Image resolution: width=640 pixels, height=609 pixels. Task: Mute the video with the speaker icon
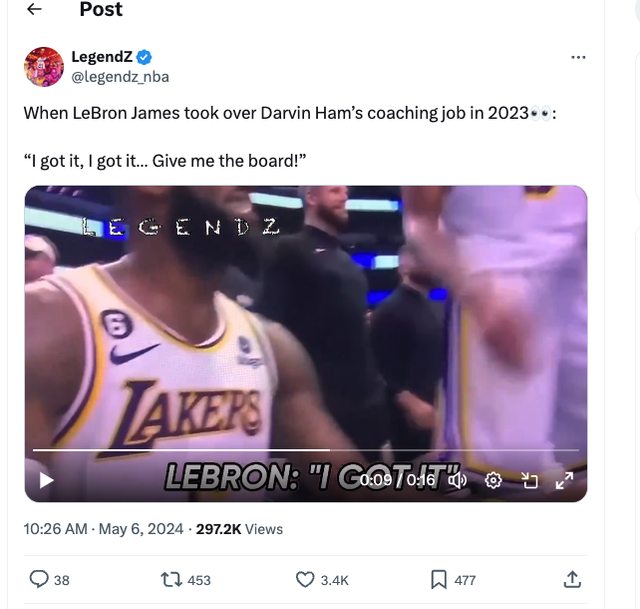(x=458, y=480)
